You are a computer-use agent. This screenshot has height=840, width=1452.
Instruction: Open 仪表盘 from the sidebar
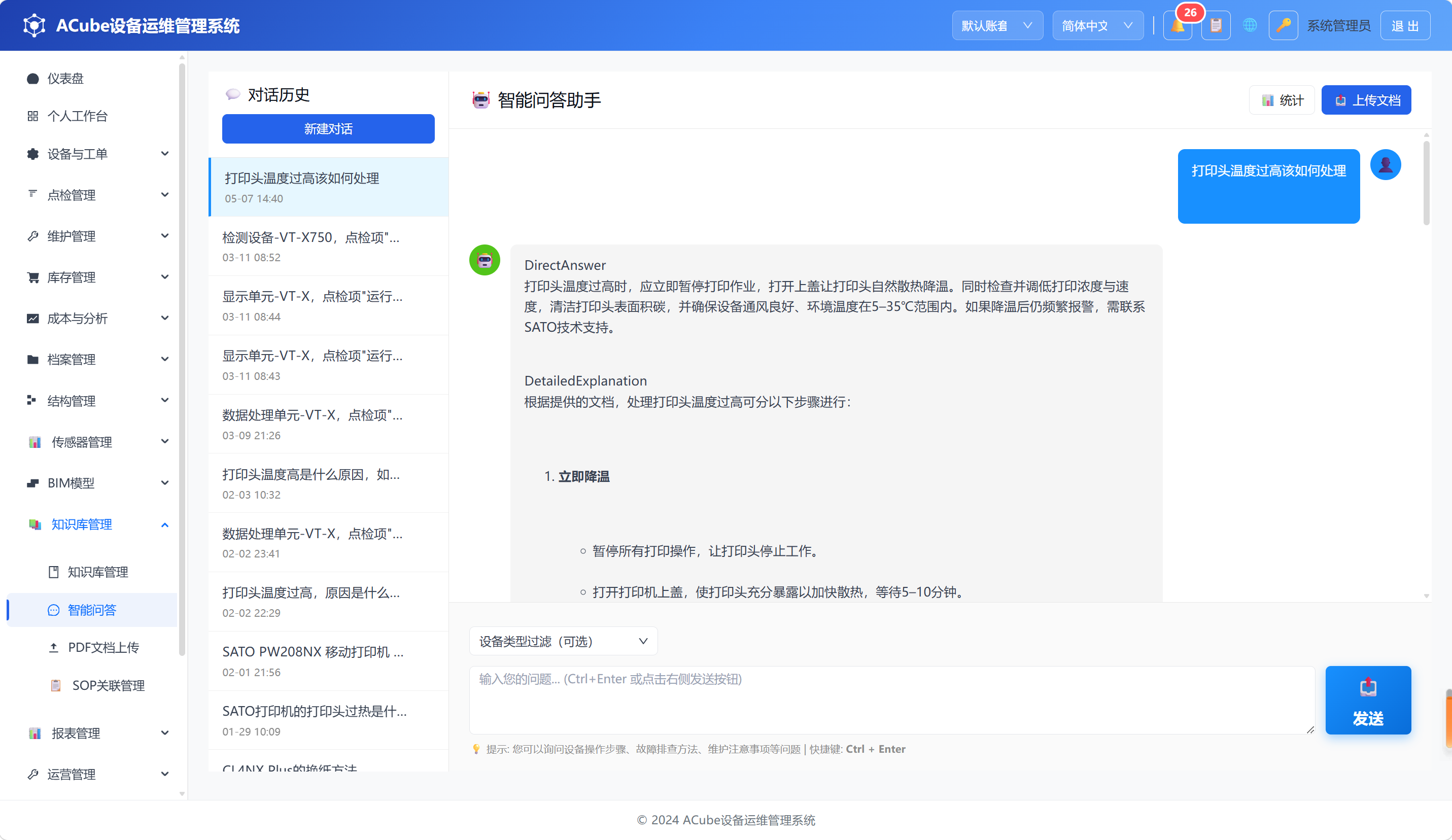click(92, 78)
